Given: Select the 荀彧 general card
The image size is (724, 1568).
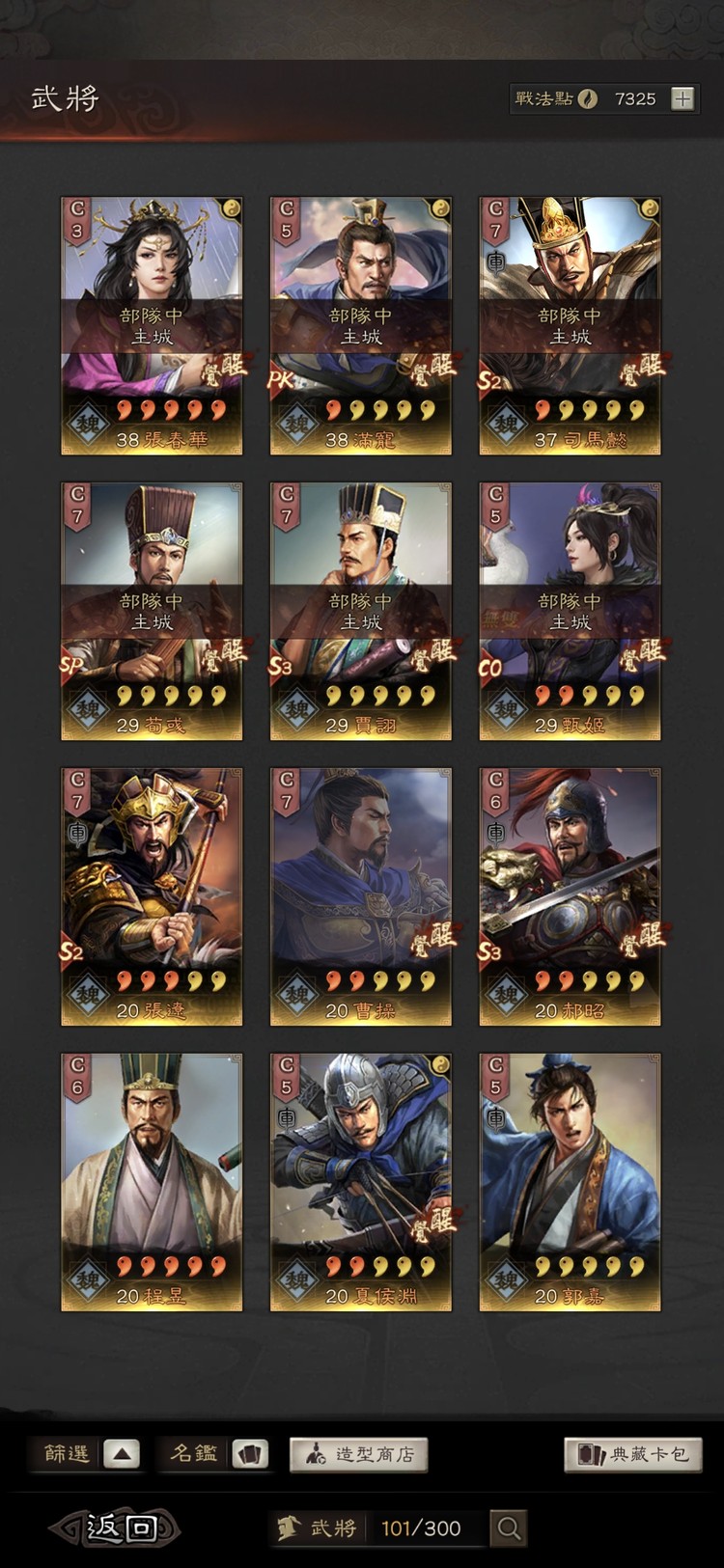Looking at the screenshot, I should point(152,612).
